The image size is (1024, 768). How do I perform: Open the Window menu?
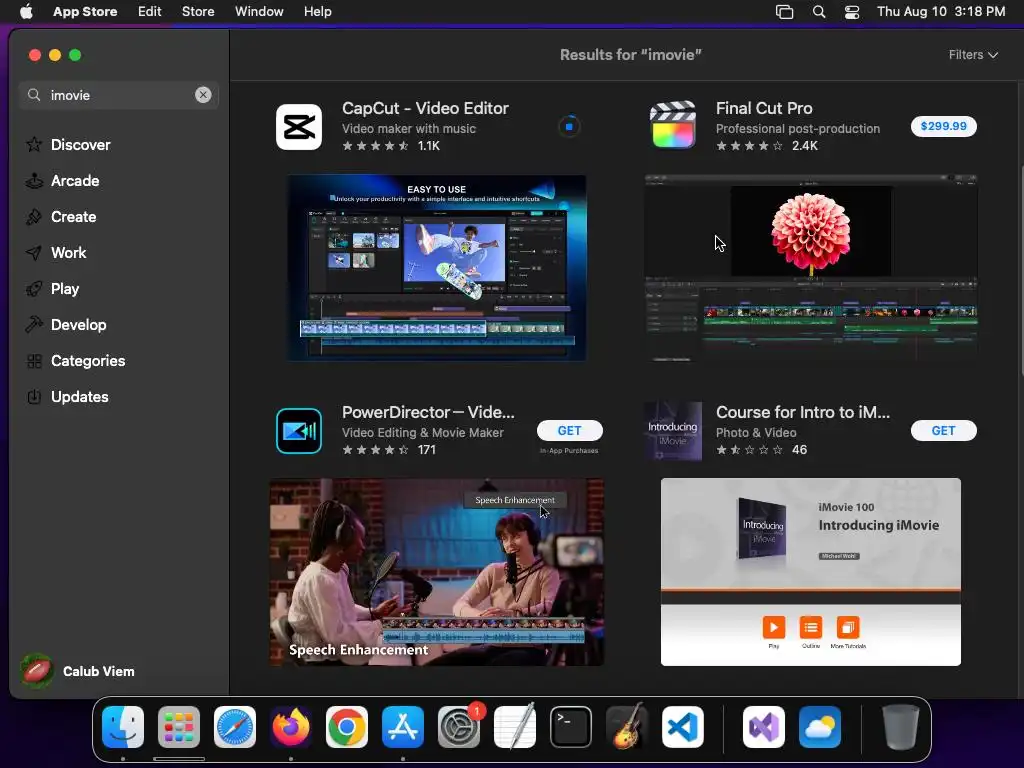[259, 12]
